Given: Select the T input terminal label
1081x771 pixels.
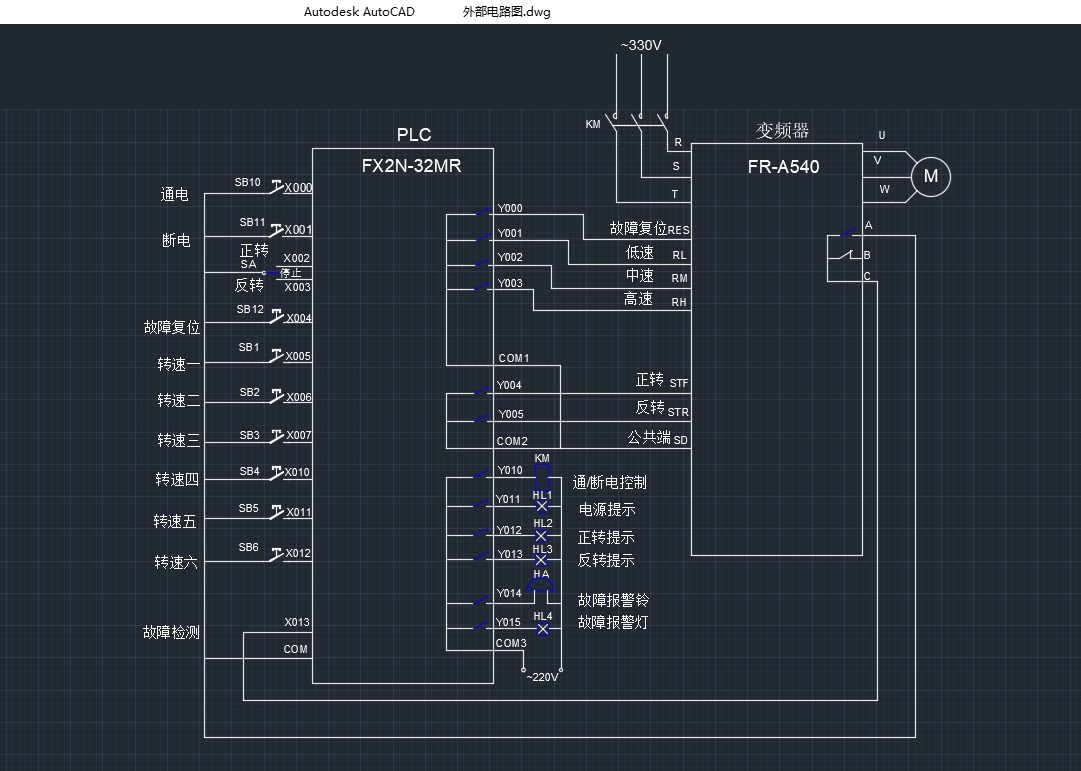Looking at the screenshot, I should click(x=675, y=194).
